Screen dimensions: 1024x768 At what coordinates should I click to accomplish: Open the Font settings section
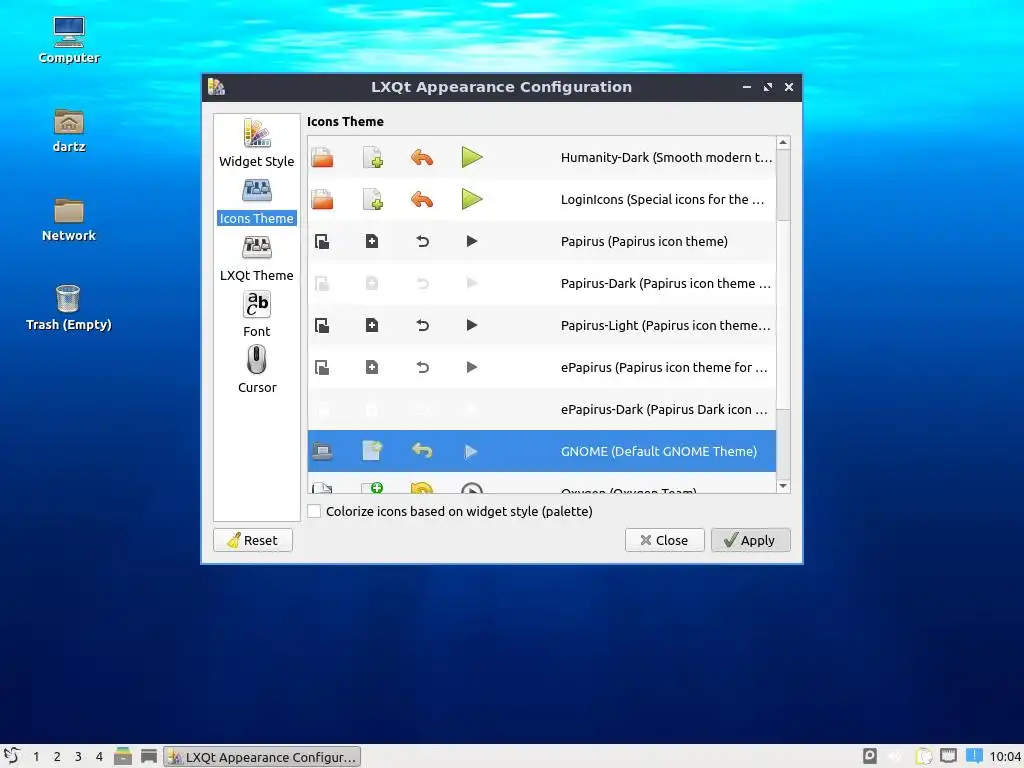coord(257,315)
